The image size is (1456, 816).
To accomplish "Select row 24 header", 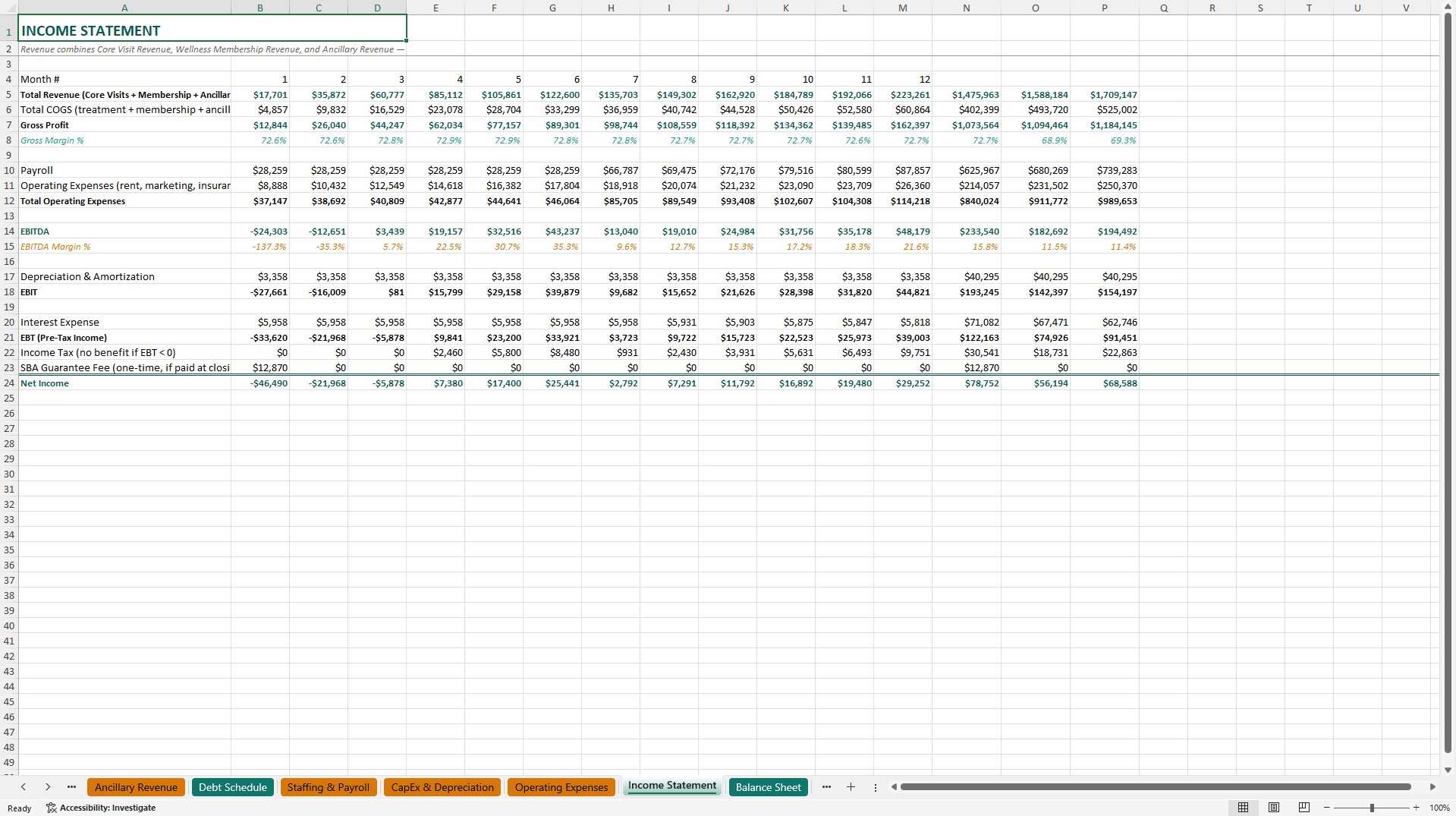I will [9, 383].
